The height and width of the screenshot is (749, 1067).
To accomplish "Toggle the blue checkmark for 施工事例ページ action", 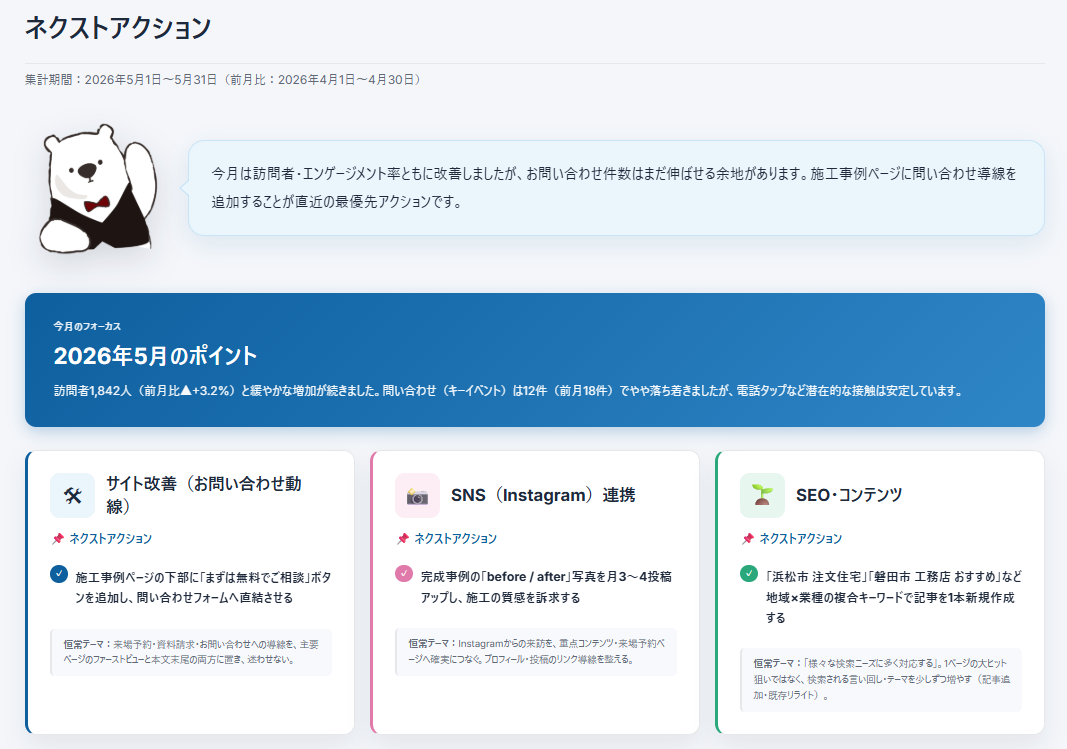I will (59, 573).
